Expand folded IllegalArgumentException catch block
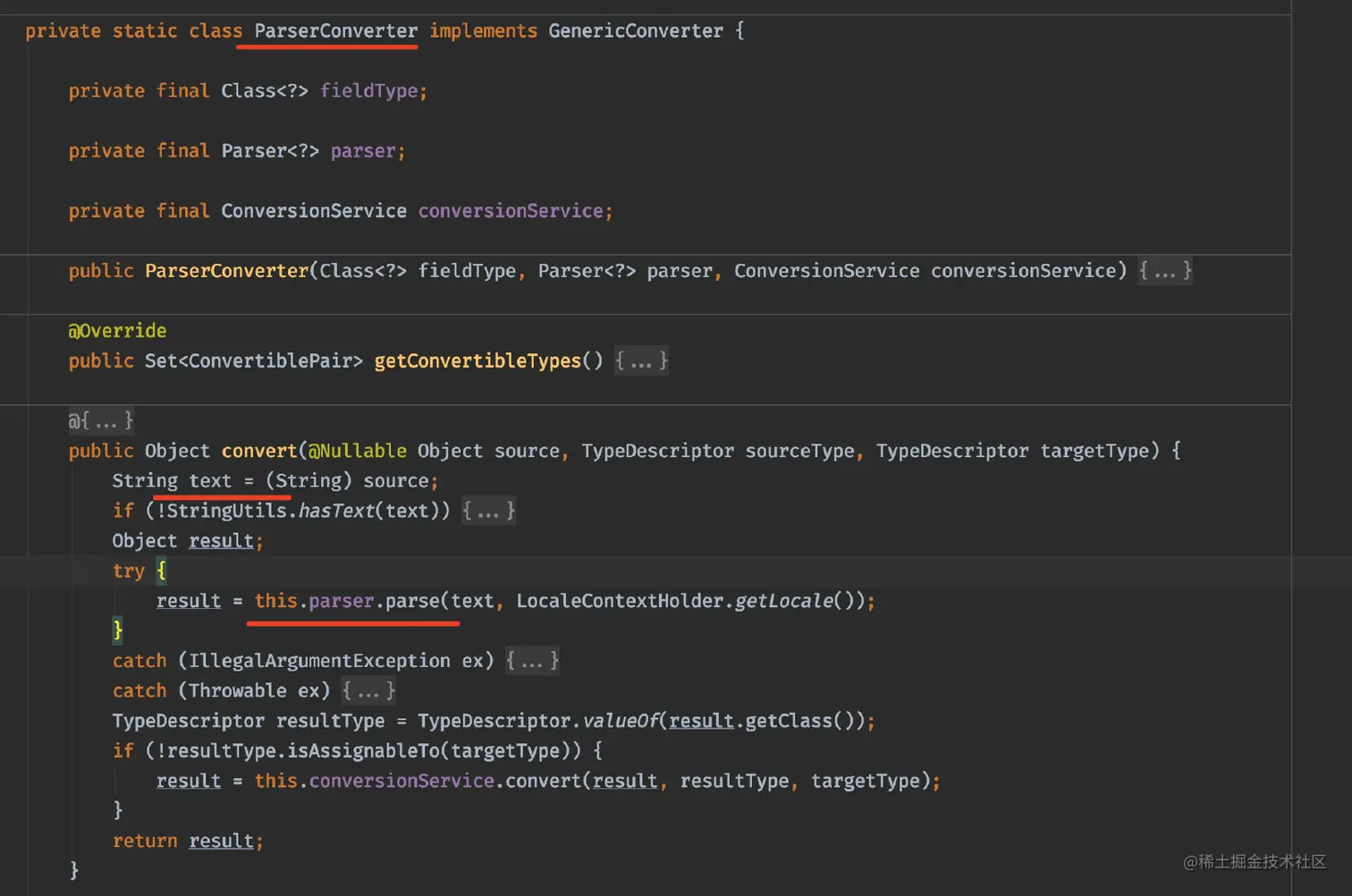 click(532, 661)
